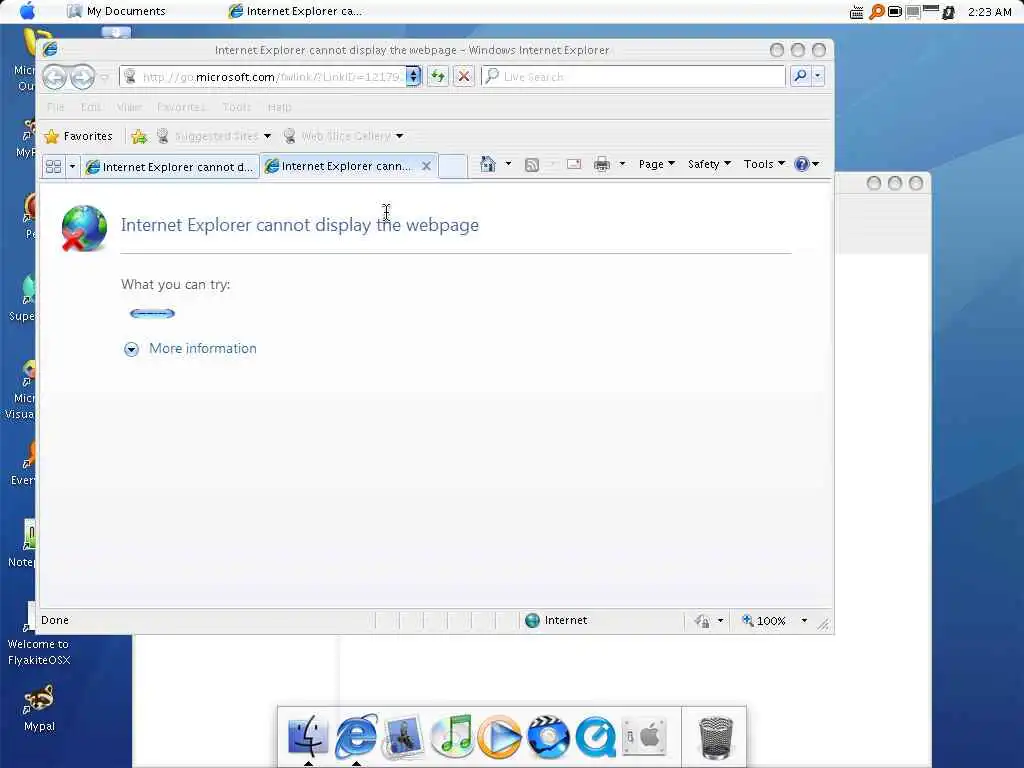Click the Print icon

[x=601, y=164]
